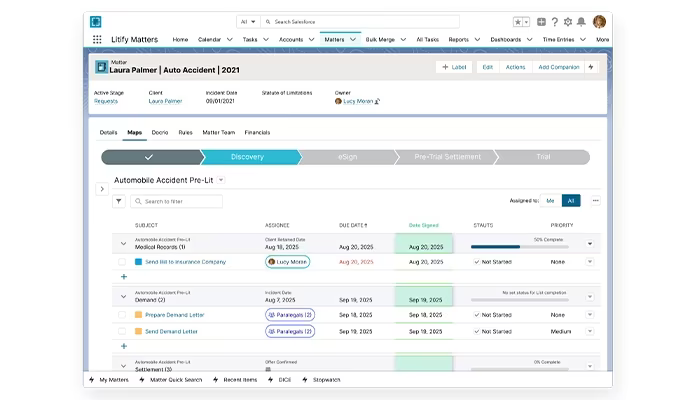
Task: Open the Requests active stage link
Action: [x=106, y=101]
